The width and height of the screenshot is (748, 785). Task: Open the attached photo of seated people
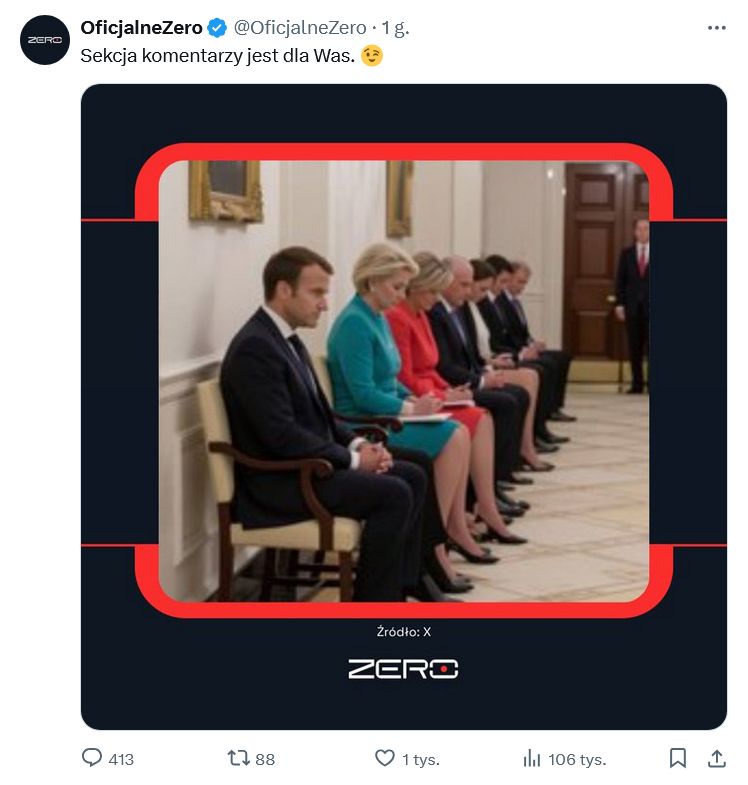(x=403, y=380)
